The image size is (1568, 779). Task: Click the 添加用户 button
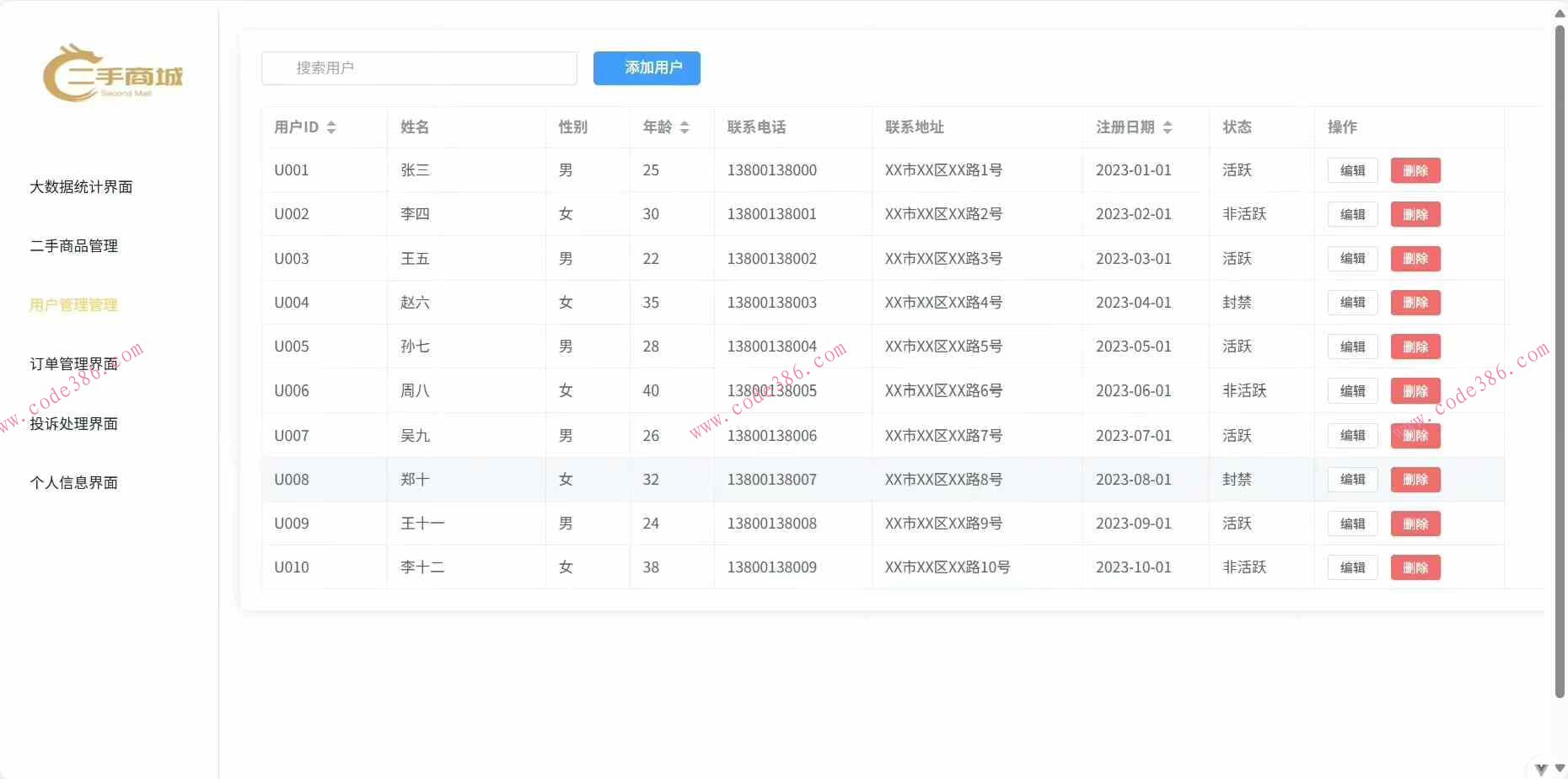(x=647, y=68)
